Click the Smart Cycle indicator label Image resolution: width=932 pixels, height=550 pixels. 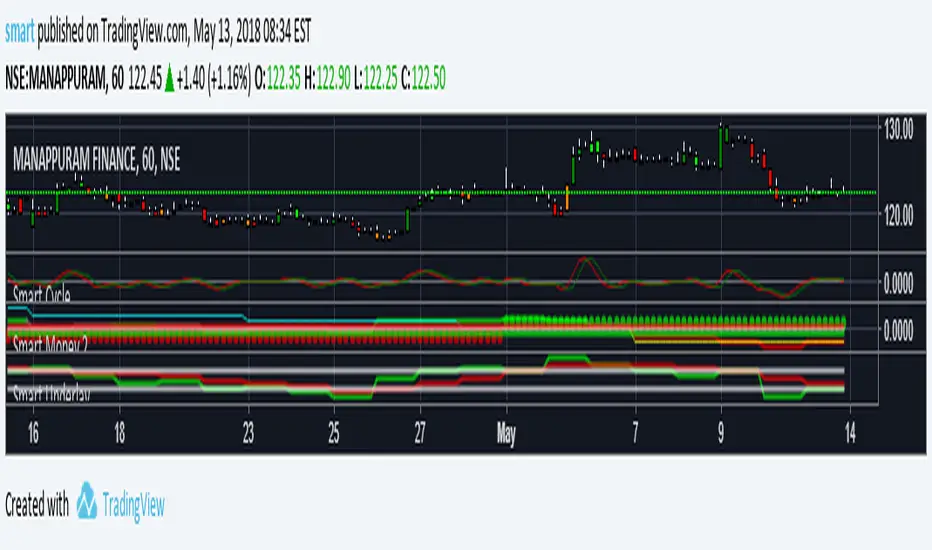point(42,293)
